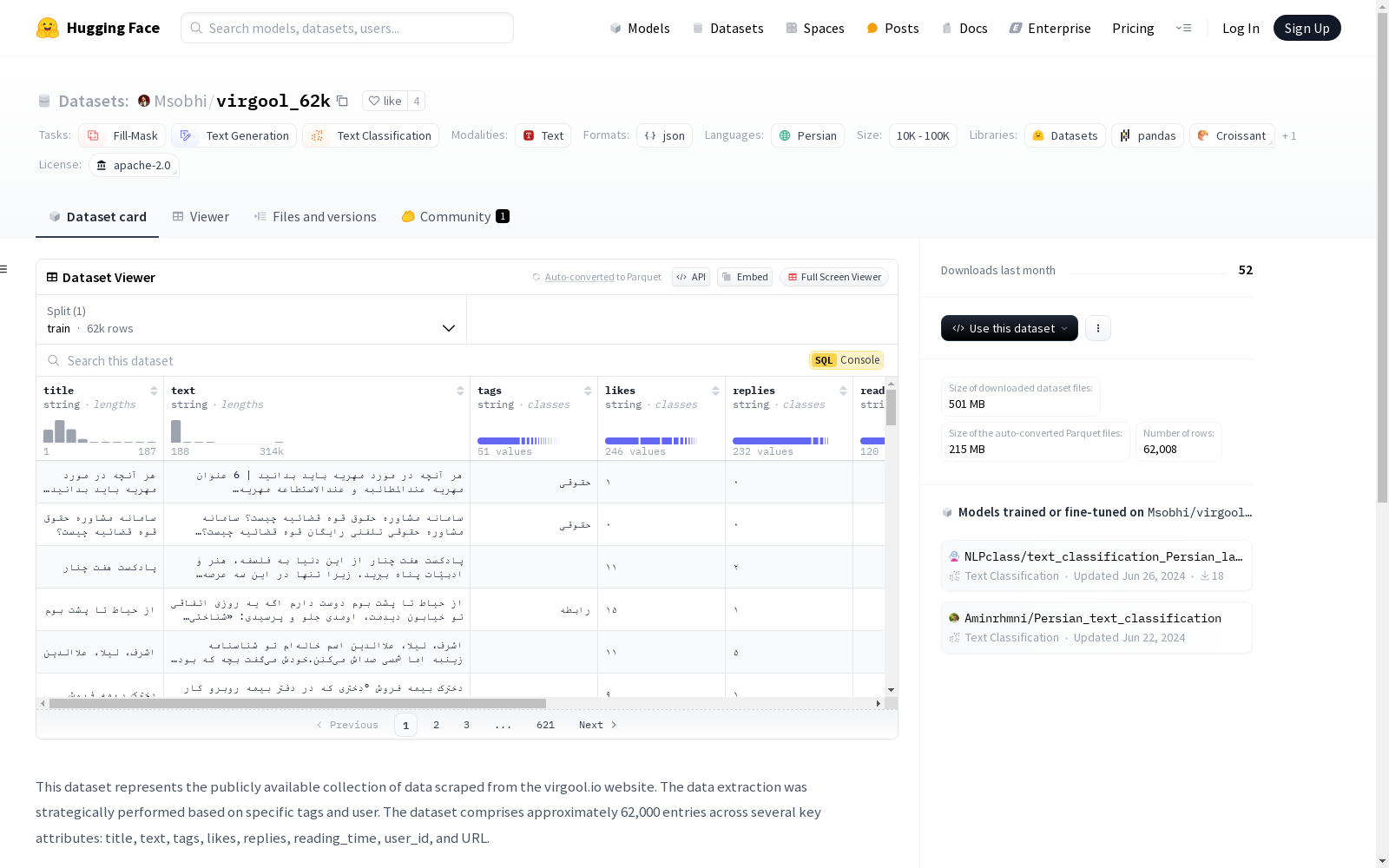Select the Dataset card tab
This screenshot has height=868, width=1389.
point(97,217)
